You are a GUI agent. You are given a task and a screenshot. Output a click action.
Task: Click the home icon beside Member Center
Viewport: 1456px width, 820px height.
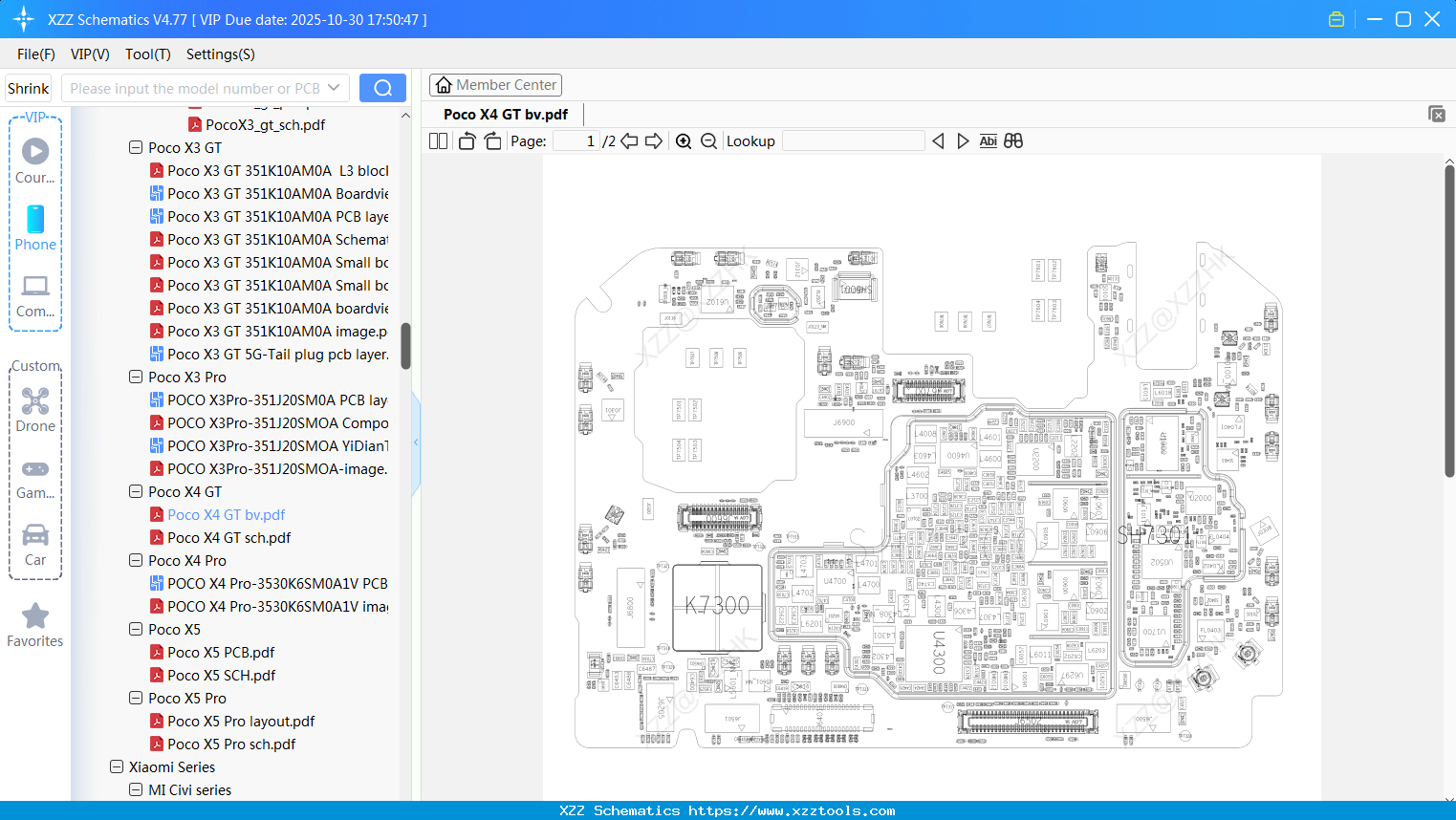[444, 85]
